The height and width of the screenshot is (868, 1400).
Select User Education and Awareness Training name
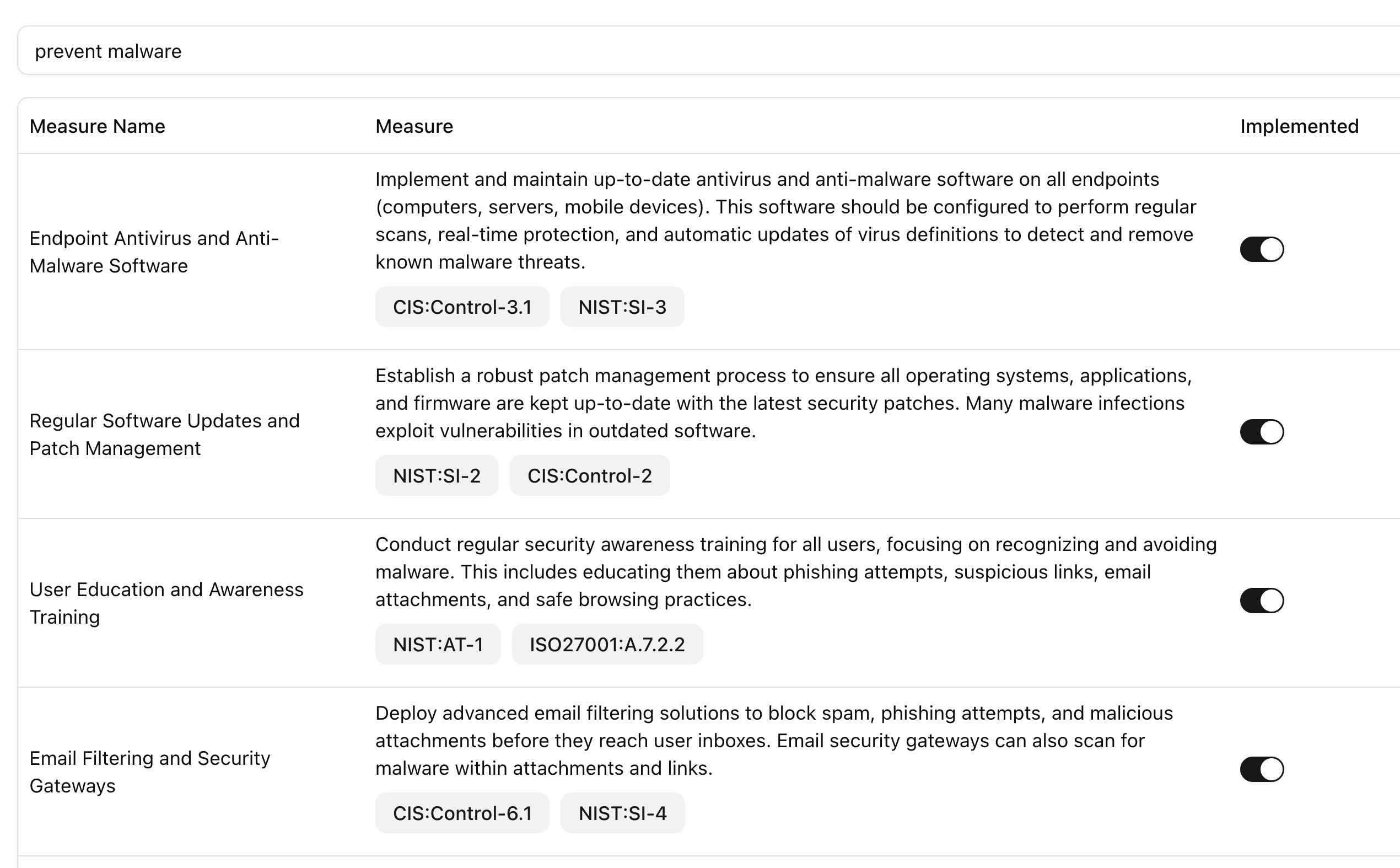[x=166, y=603]
